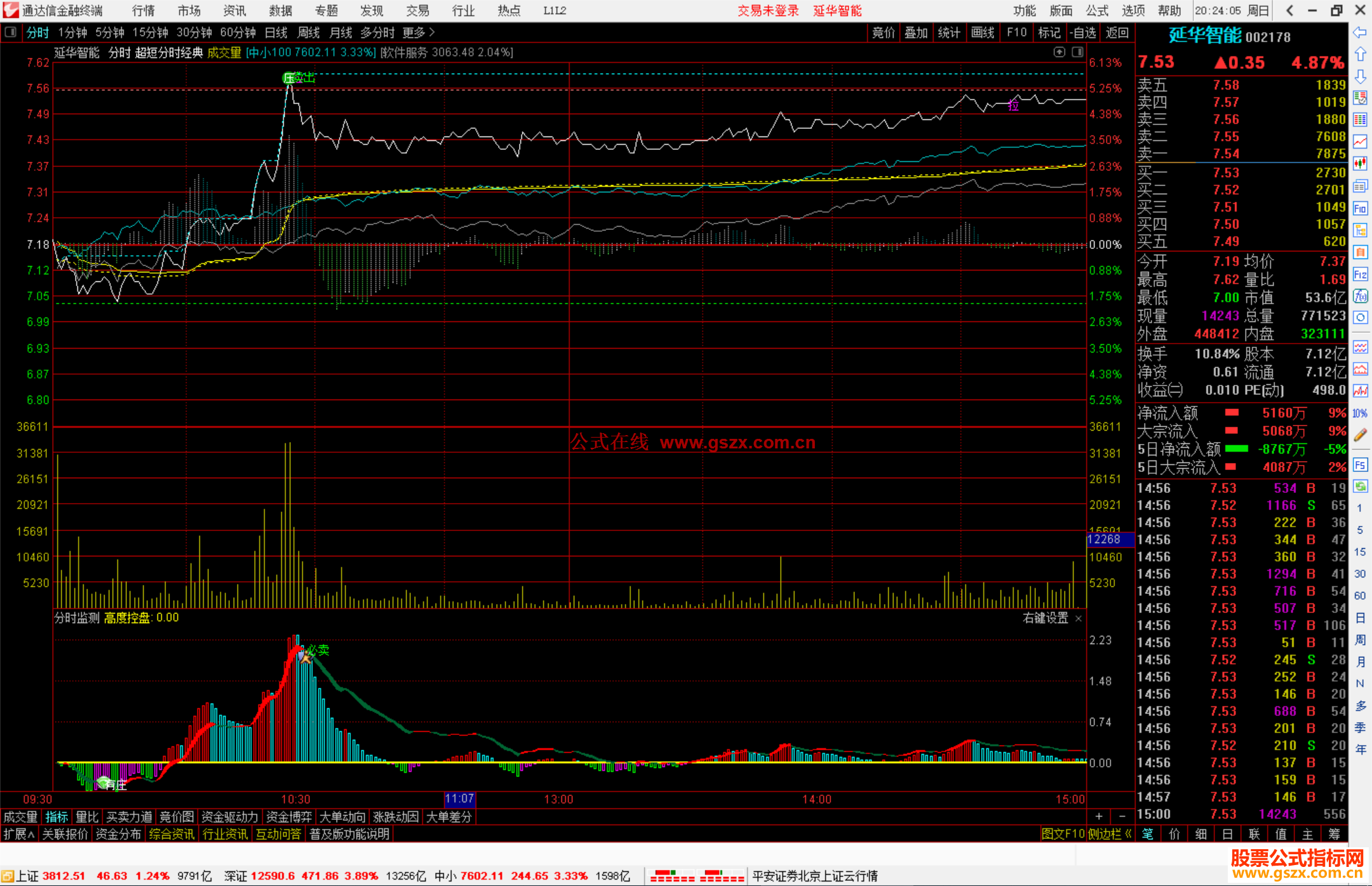
Task: Open the f(x) formula sidebar icon
Action: 1360,296
